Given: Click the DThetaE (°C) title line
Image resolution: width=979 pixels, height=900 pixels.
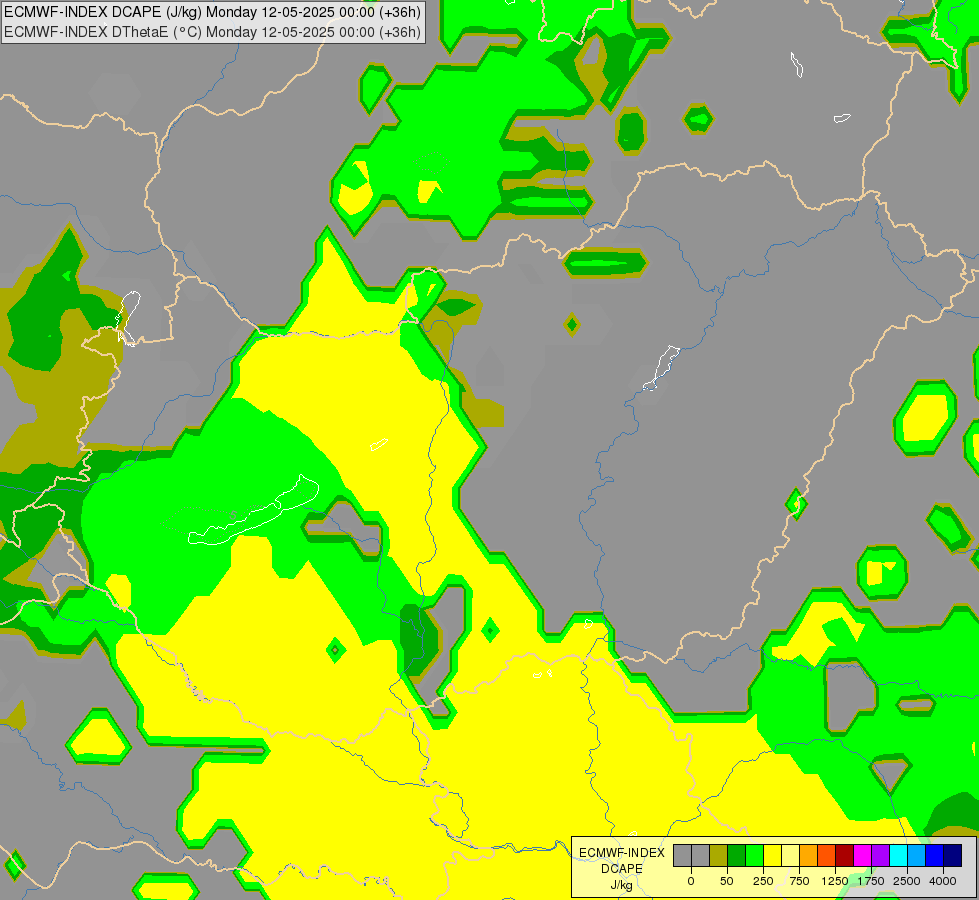Looking at the screenshot, I should coord(212,32).
